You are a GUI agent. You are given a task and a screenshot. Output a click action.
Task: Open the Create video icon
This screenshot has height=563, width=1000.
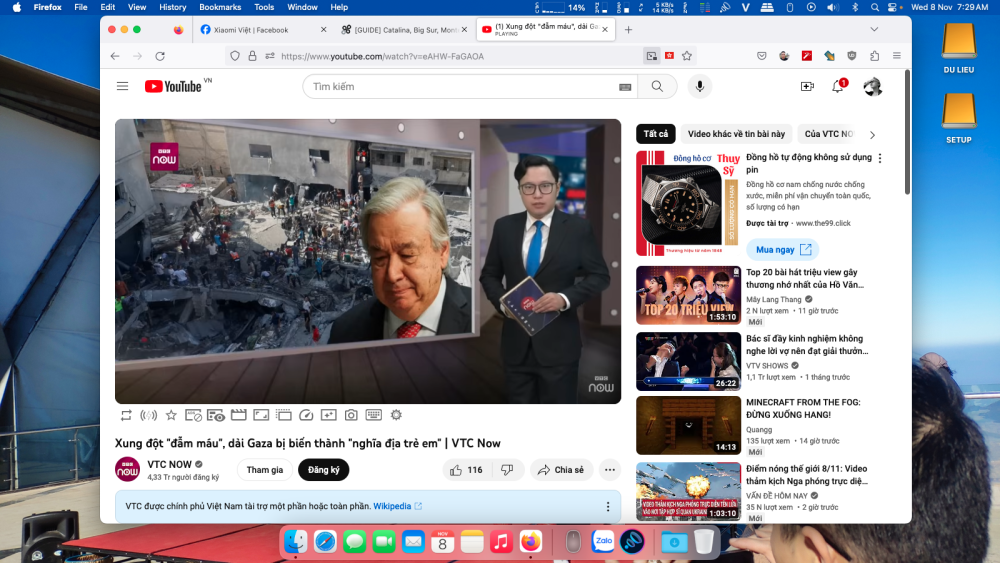coord(807,86)
